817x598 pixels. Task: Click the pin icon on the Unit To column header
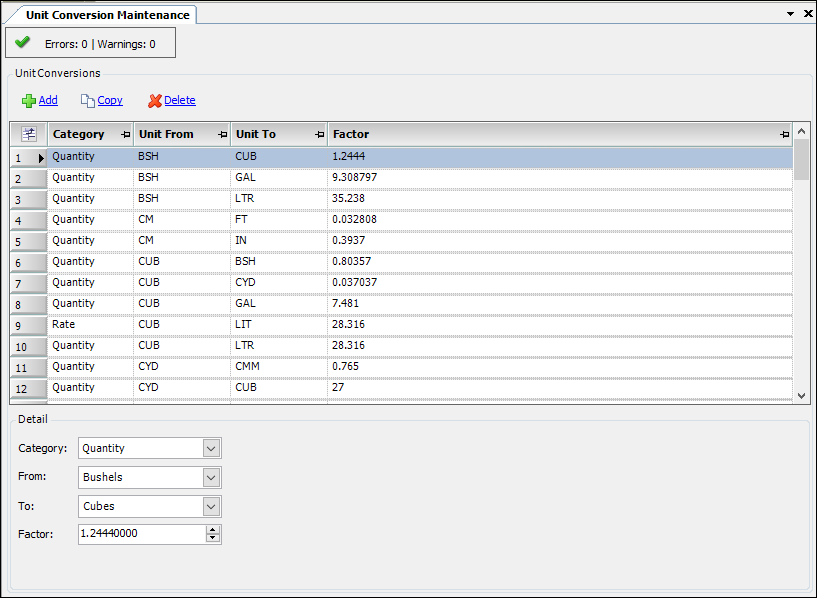[x=318, y=133]
